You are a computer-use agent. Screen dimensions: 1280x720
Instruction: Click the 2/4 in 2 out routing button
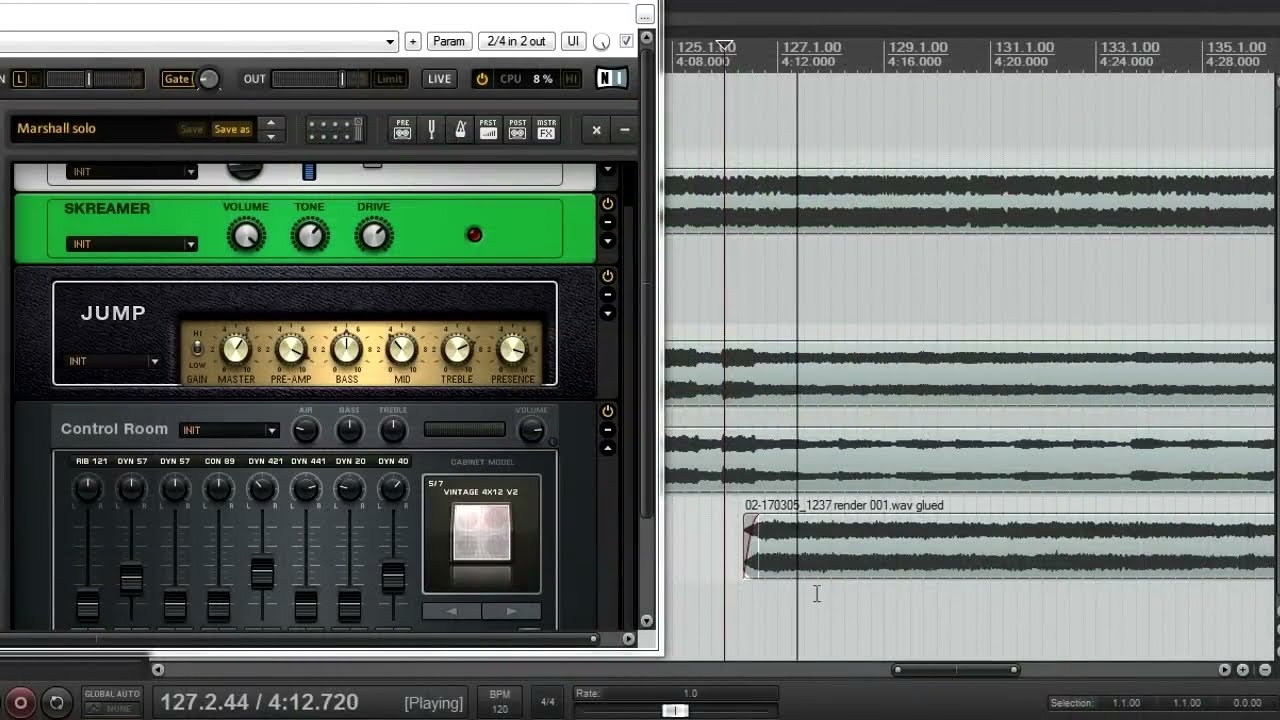pos(516,41)
